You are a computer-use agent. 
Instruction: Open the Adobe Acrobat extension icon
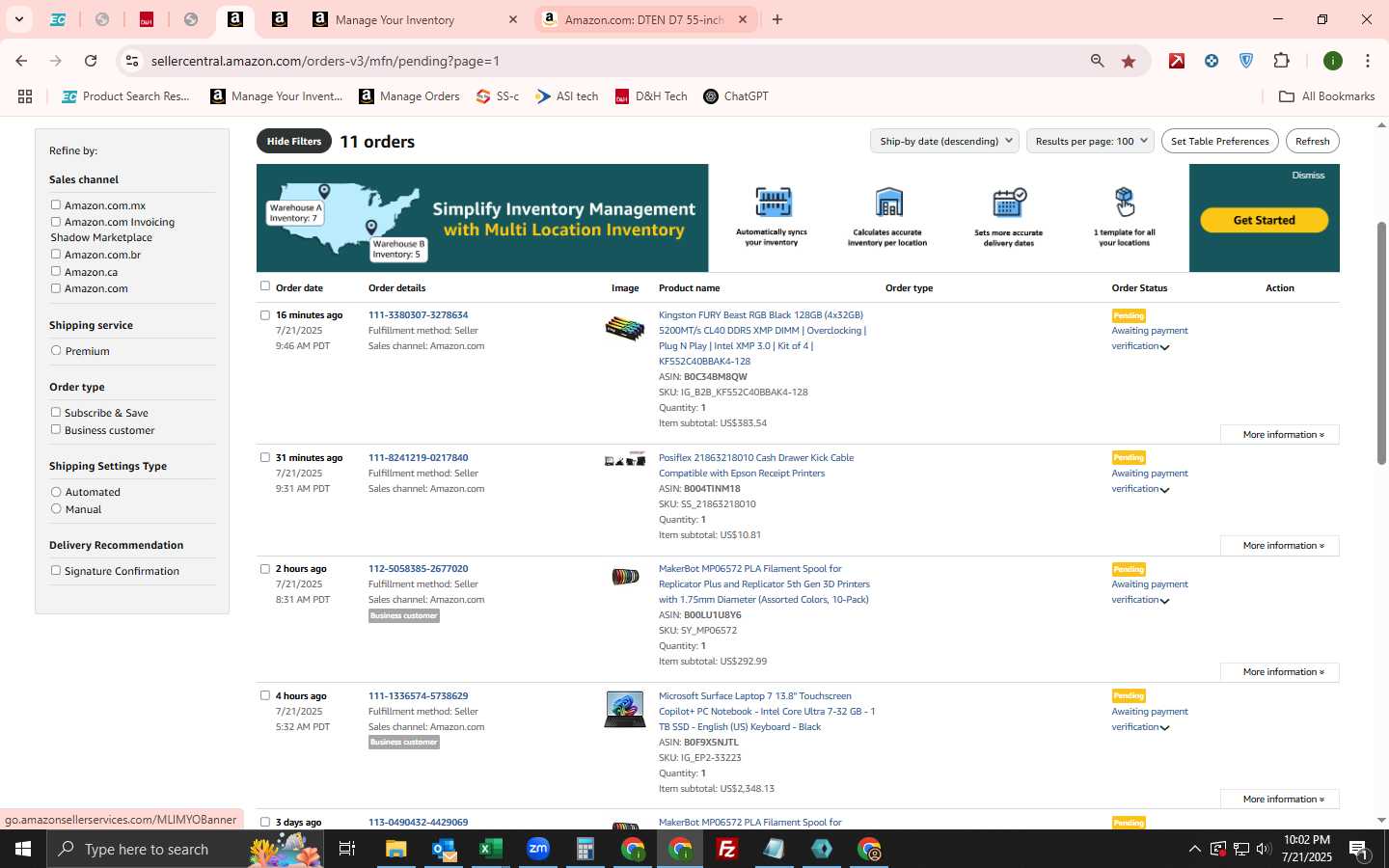[x=1177, y=61]
